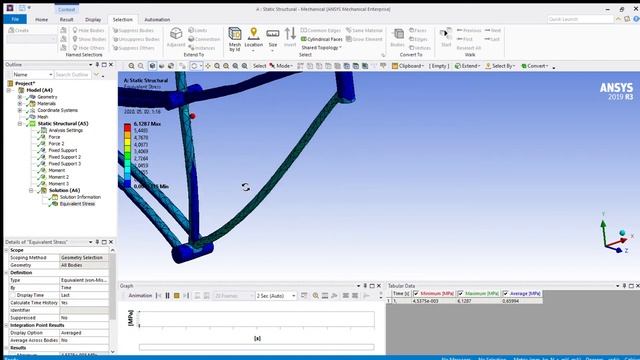This screenshot has width=640, height=360.
Task: Click the animation timeline bar under graph
Action: 256,347
